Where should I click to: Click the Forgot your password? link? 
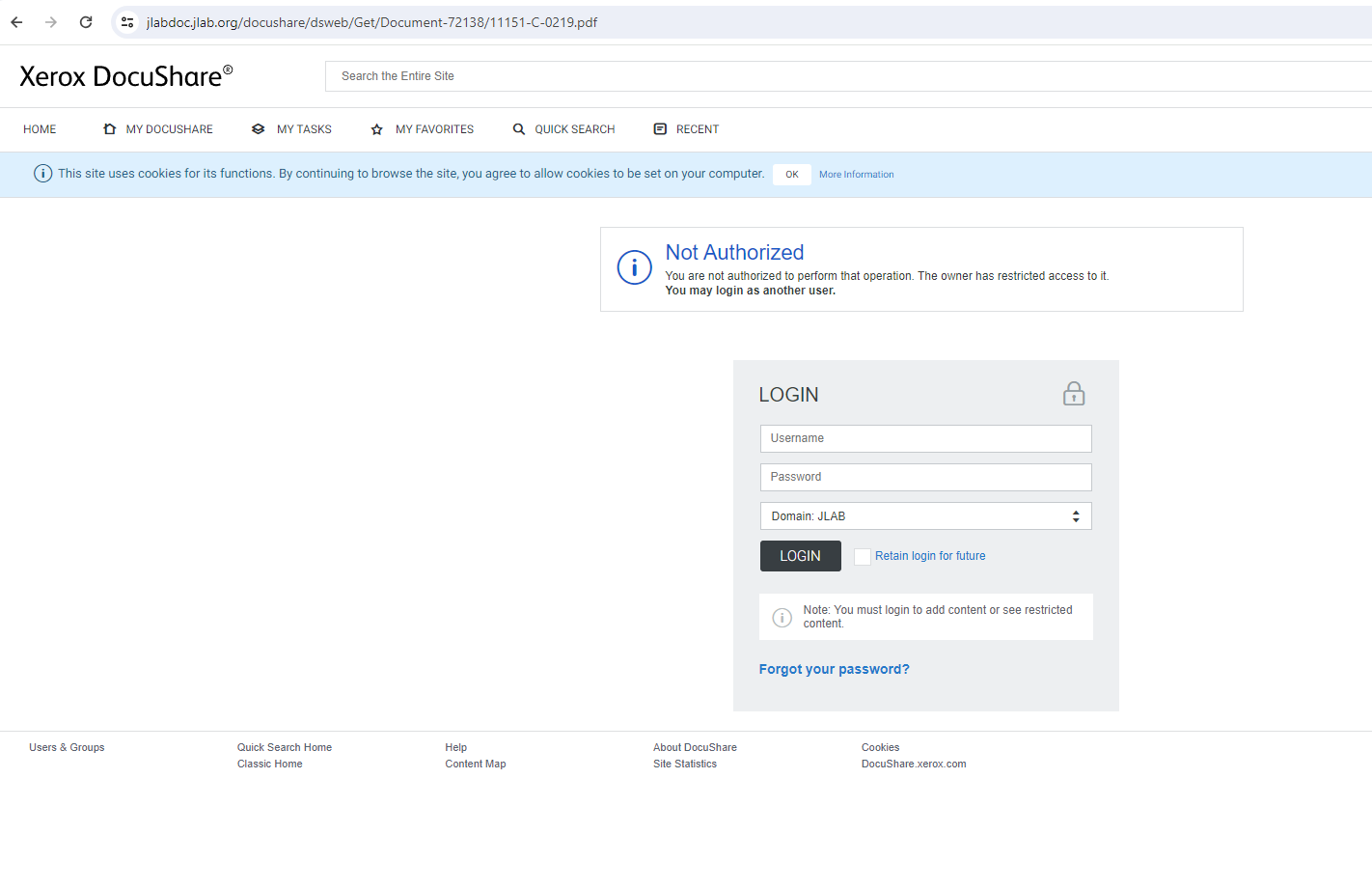point(834,669)
